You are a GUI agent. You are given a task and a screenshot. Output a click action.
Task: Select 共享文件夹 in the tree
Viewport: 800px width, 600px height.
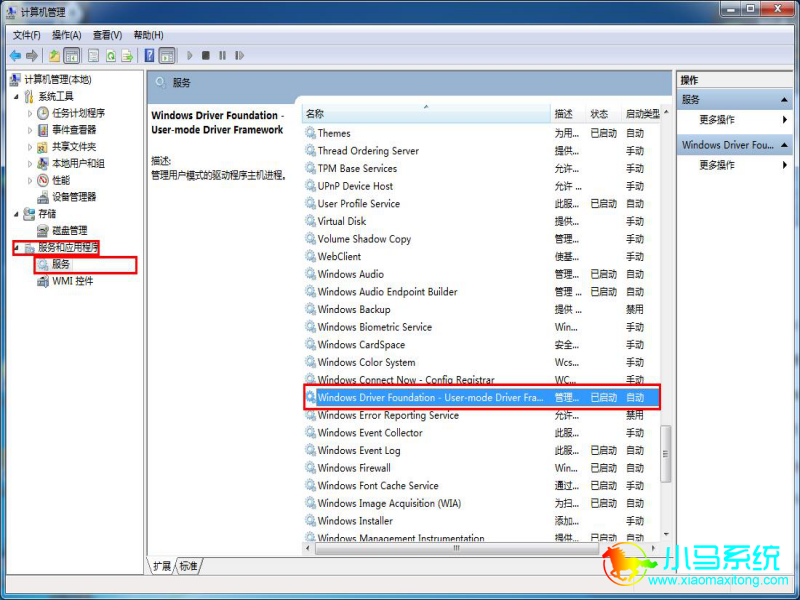pyautogui.click(x=74, y=146)
